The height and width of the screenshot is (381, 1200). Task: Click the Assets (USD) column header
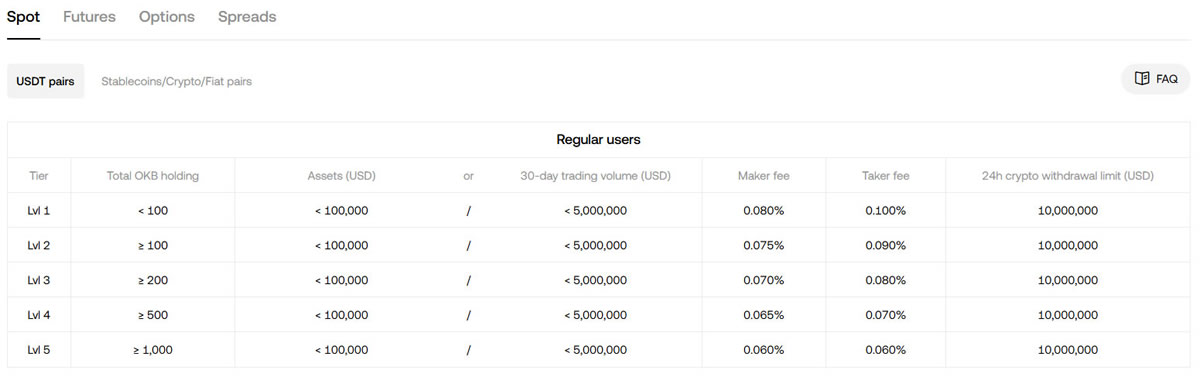(341, 175)
